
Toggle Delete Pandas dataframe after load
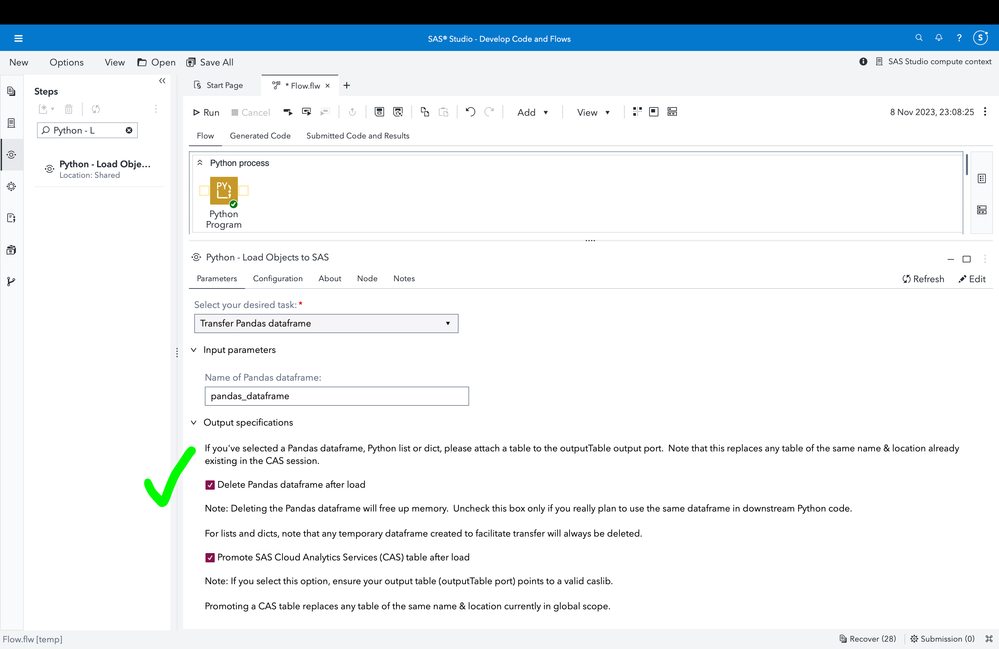tap(210, 485)
